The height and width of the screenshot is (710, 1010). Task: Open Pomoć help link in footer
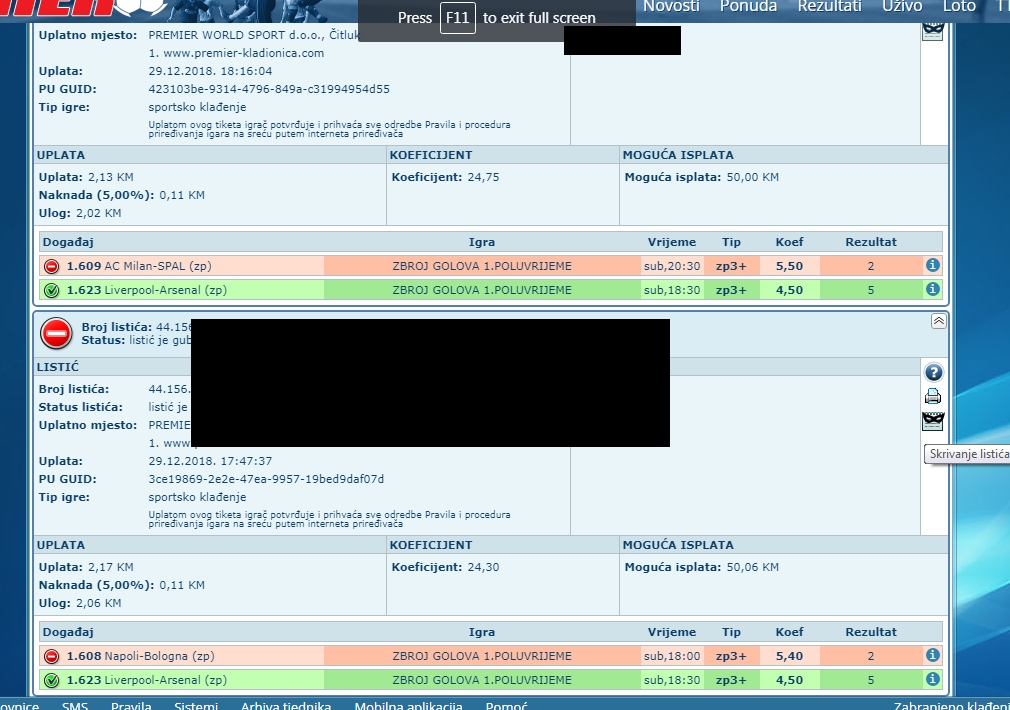[x=506, y=705]
